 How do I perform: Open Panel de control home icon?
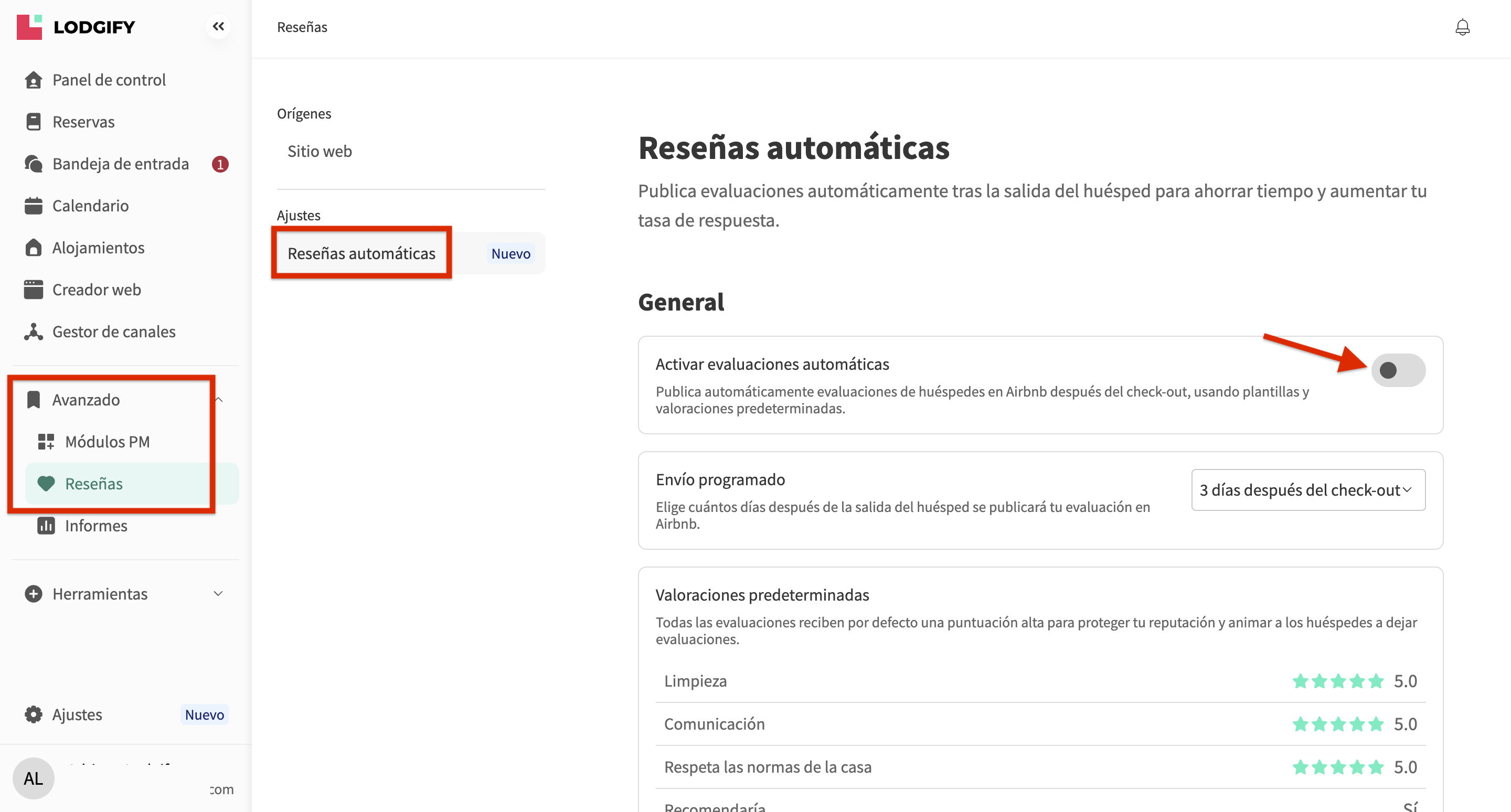(x=34, y=80)
